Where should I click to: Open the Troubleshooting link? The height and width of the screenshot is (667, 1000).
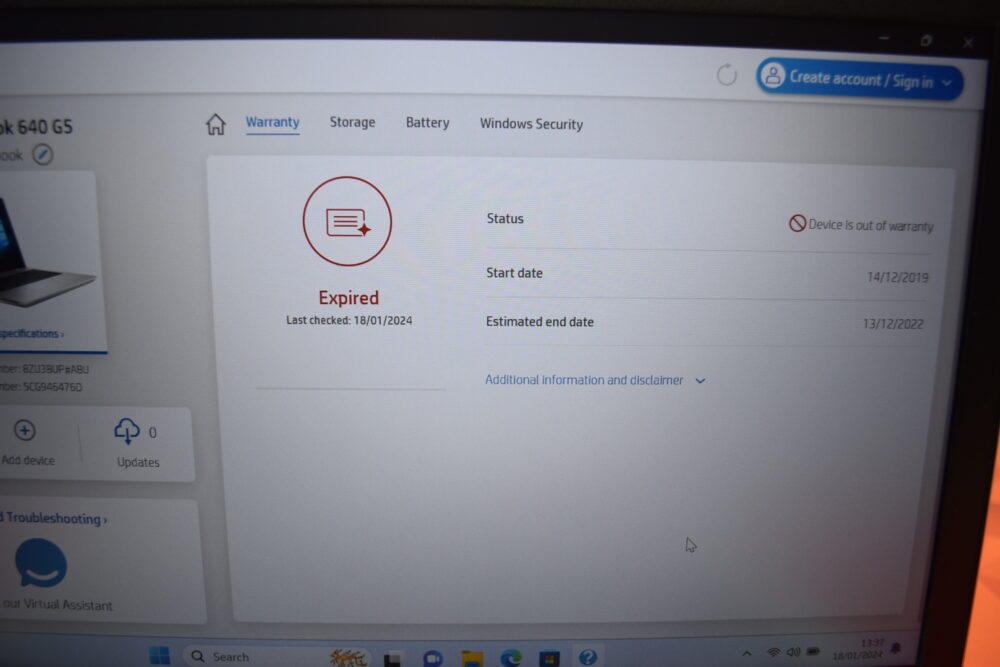pyautogui.click(x=54, y=518)
